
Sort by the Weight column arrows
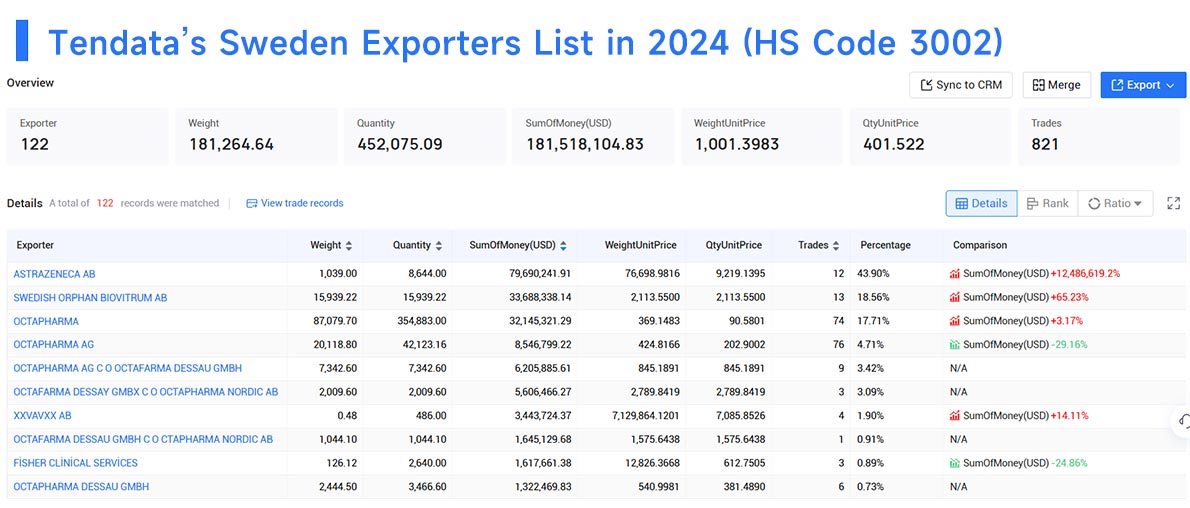coord(349,246)
